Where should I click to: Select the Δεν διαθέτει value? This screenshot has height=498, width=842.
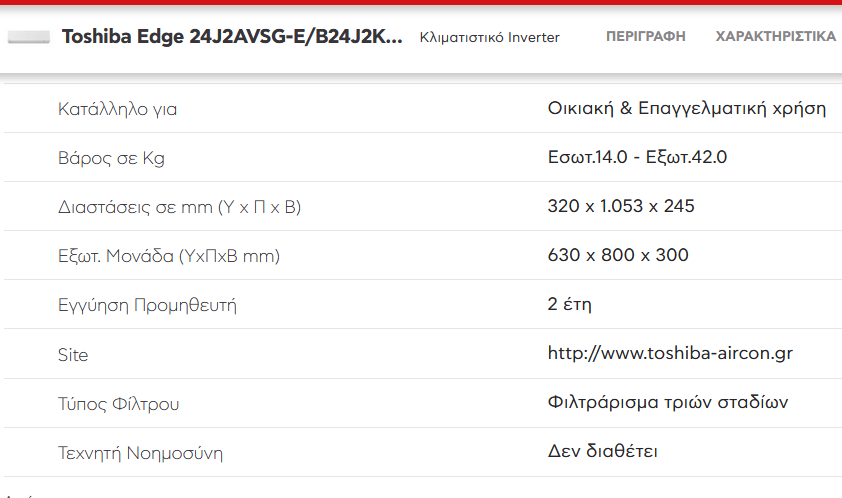click(603, 451)
